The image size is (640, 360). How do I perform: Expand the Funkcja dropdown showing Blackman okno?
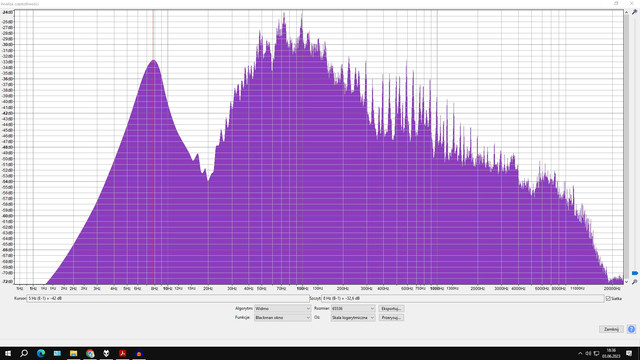click(x=282, y=318)
